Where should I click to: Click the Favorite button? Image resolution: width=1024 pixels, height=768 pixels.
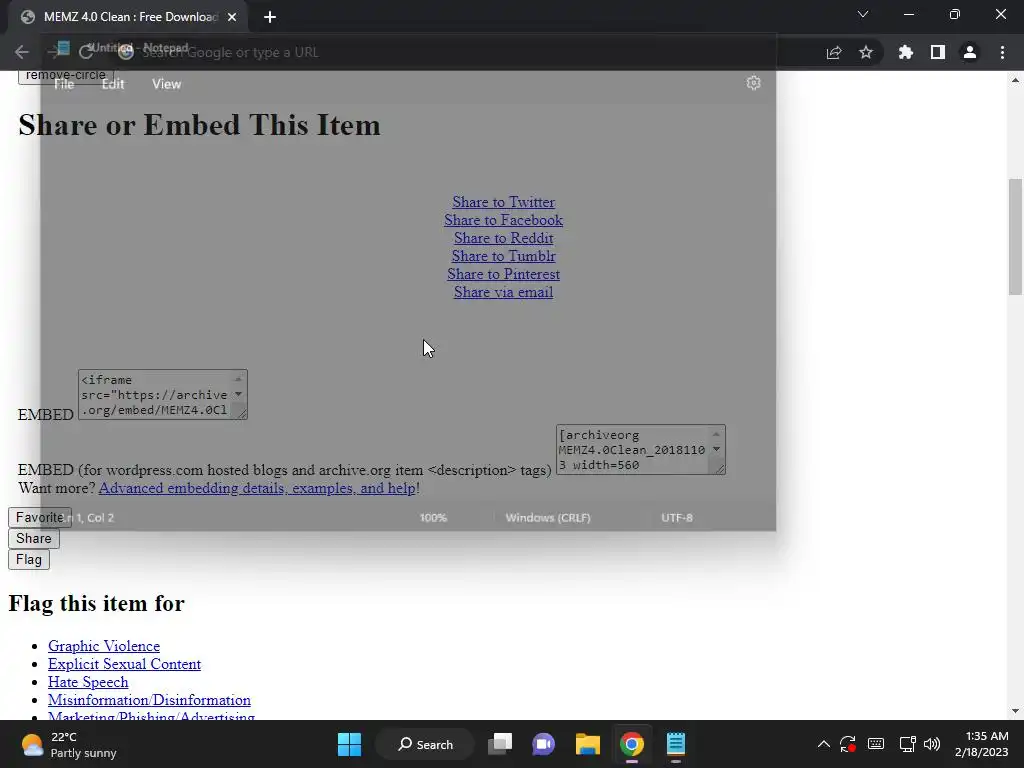pos(40,517)
